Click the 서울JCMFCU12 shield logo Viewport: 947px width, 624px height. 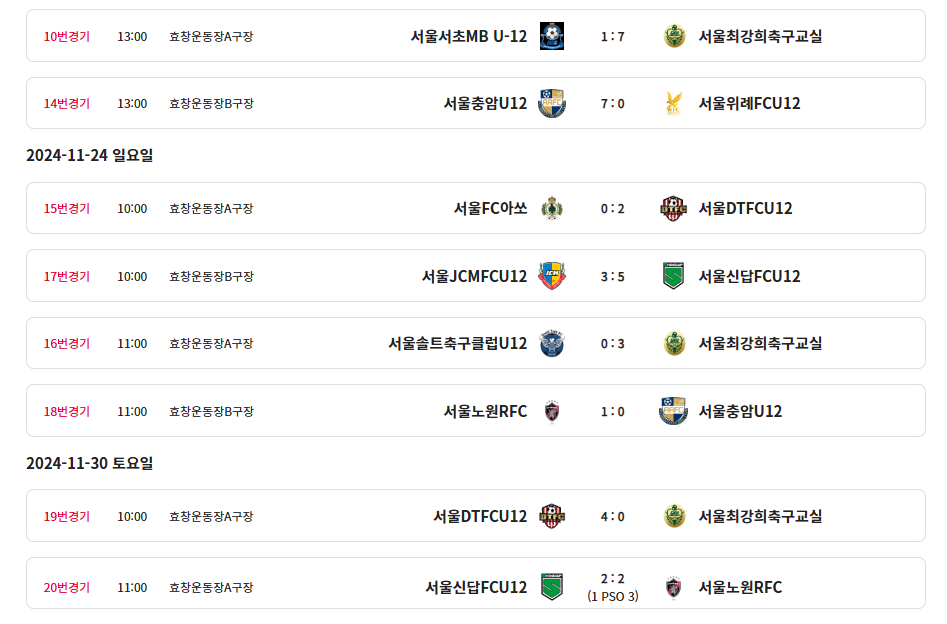pyautogui.click(x=551, y=276)
